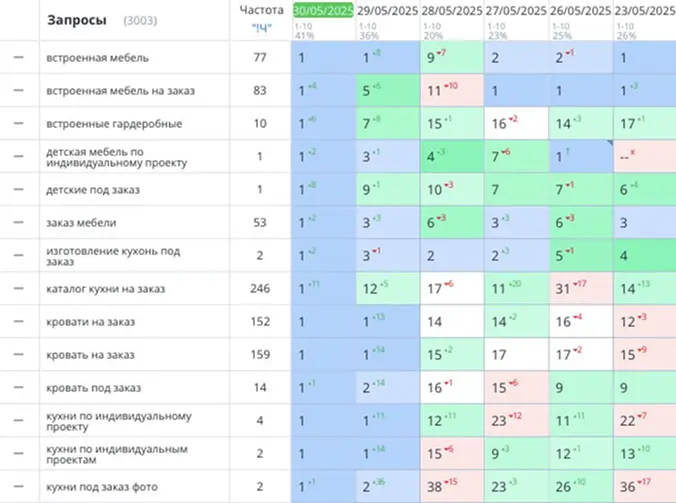Screen dimensions: 676x503
Task: Click the dash icon beside встроенная мебель
Action: [19, 57]
